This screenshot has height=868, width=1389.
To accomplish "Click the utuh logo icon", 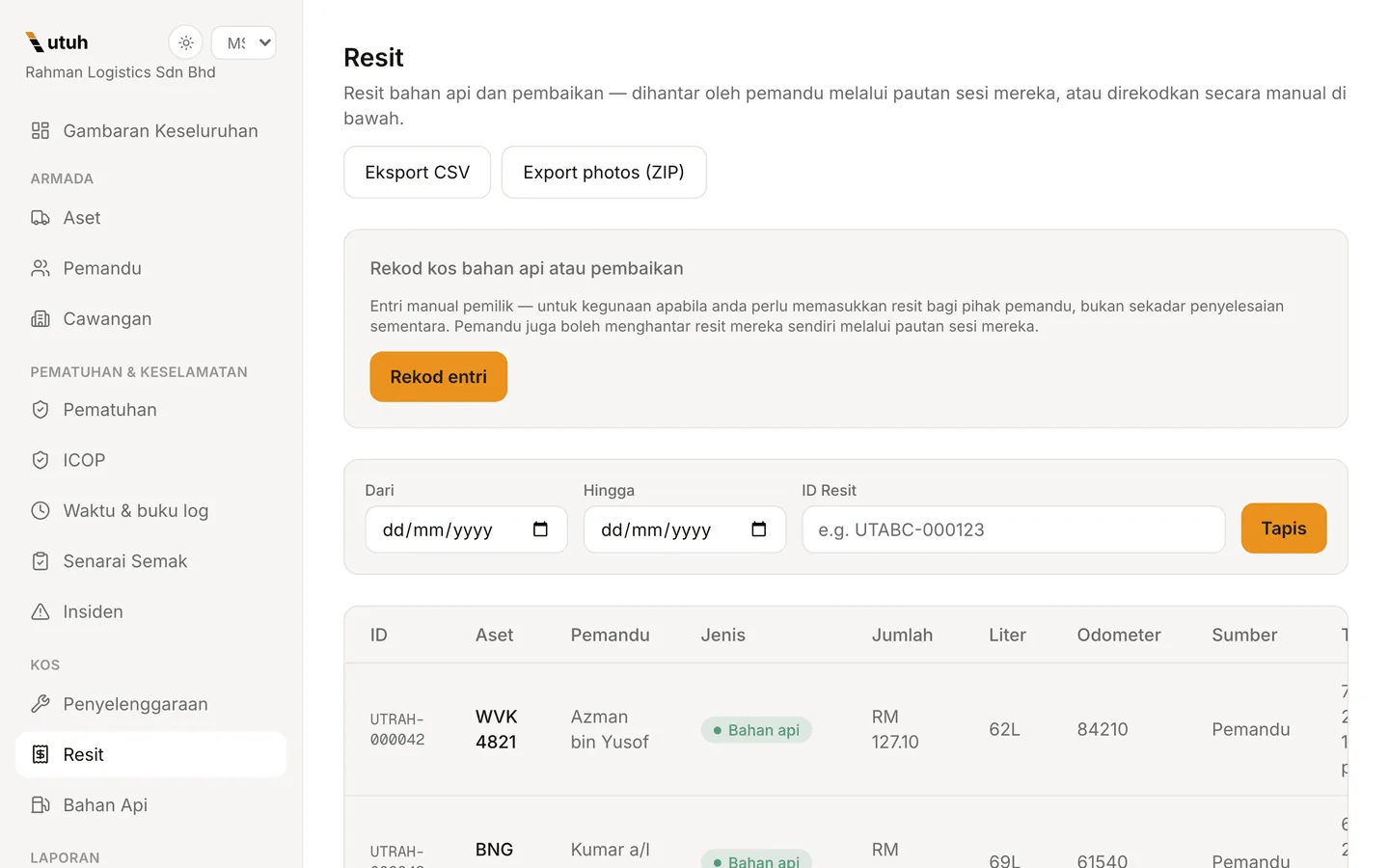I will [x=35, y=42].
